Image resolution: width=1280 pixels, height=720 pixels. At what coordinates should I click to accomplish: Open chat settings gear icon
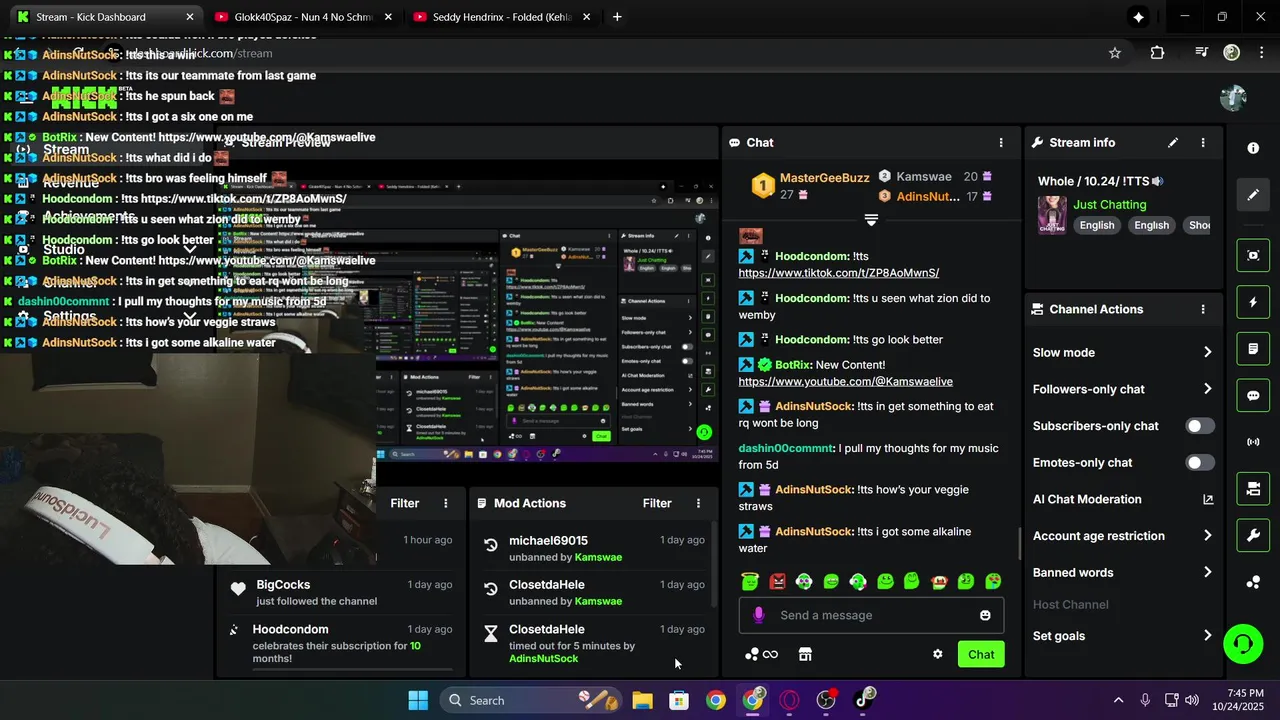938,654
